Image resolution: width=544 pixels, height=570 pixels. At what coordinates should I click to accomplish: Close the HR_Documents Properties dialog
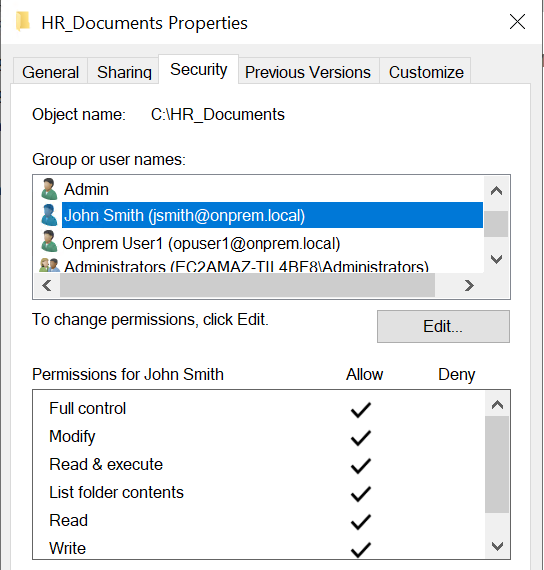(517, 22)
